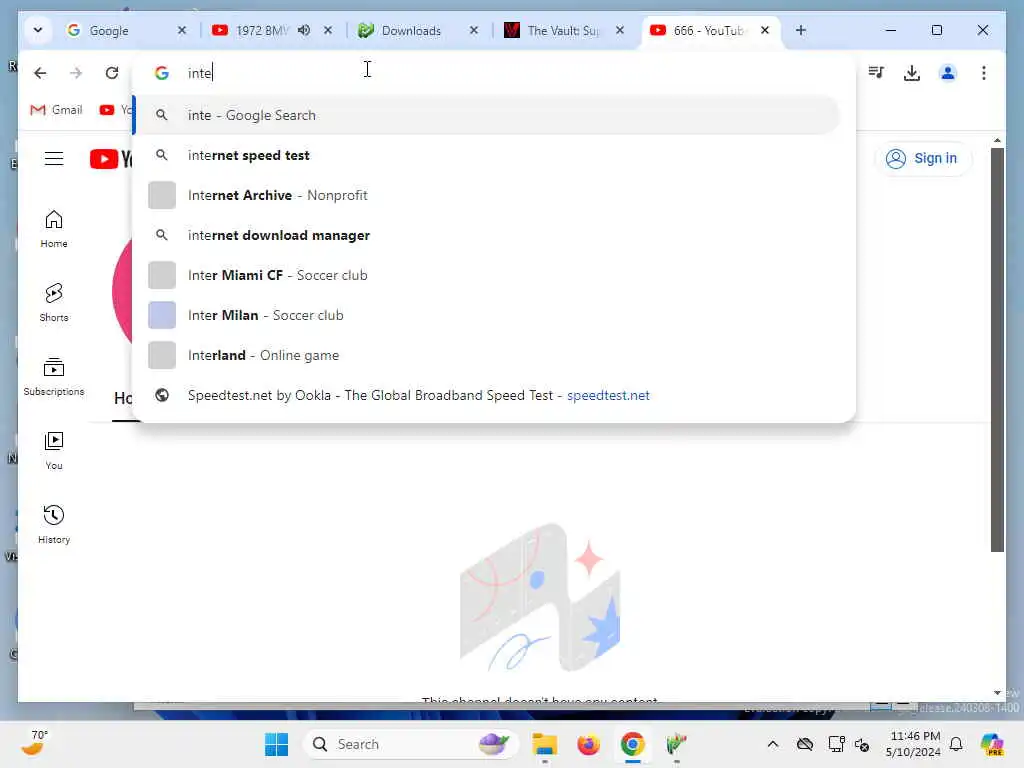This screenshot has height=768, width=1024.
Task: Click the Chrome taskbar icon
Action: tap(632, 744)
